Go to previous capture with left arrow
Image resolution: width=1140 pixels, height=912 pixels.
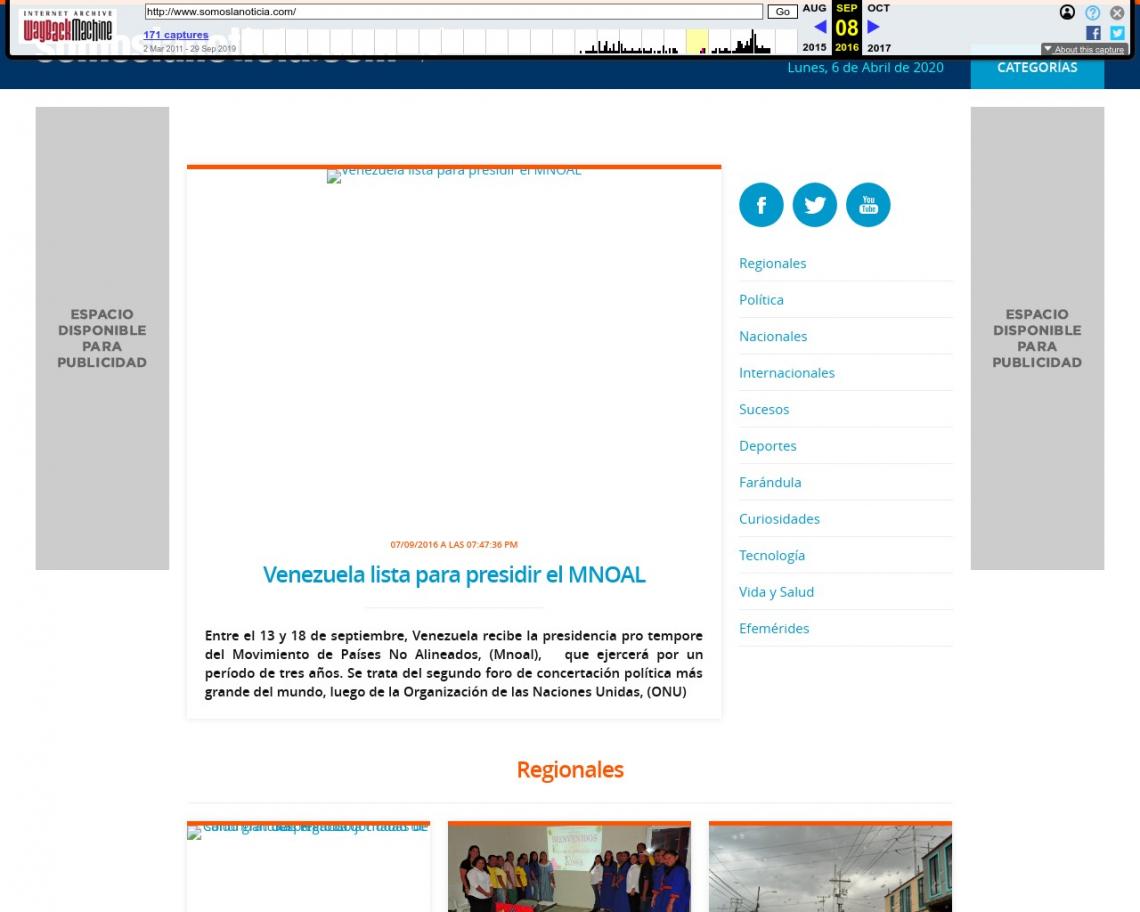tap(820, 27)
